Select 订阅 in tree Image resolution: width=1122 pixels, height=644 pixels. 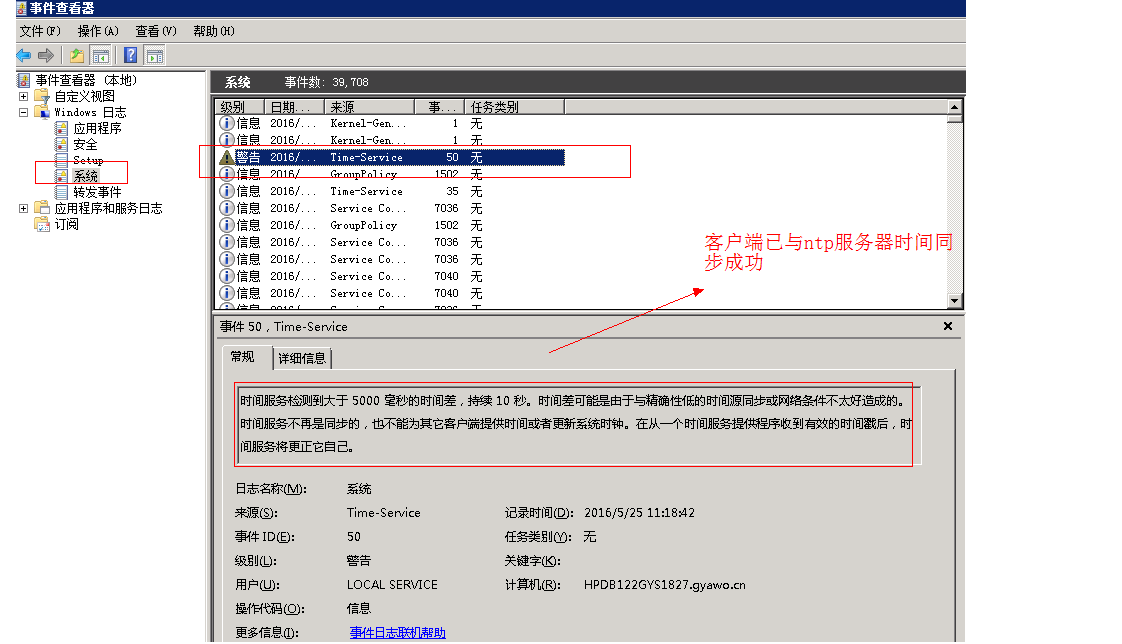pyautogui.click(x=67, y=224)
